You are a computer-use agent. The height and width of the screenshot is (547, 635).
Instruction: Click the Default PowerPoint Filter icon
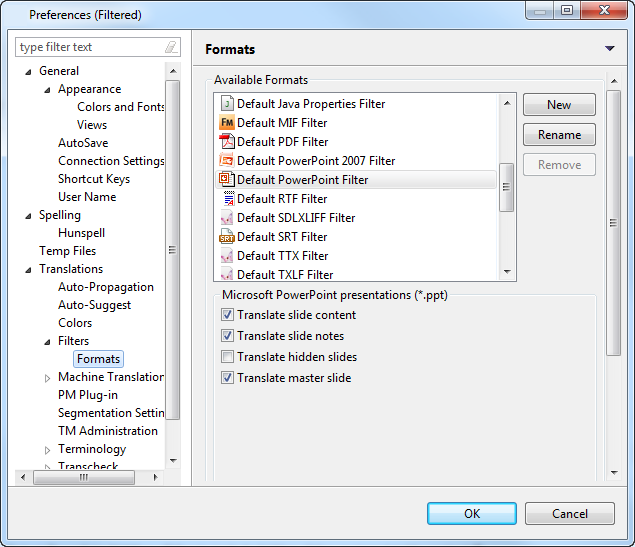click(227, 179)
